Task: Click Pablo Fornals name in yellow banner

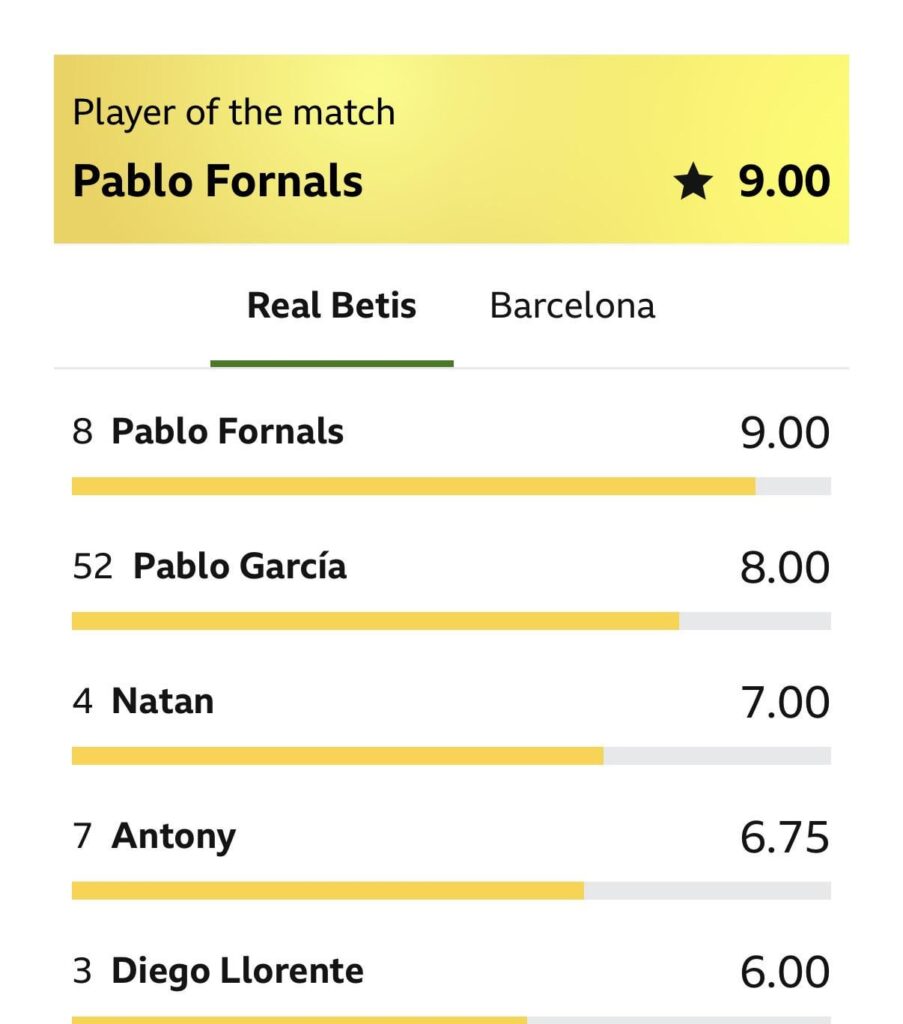Action: [x=218, y=182]
